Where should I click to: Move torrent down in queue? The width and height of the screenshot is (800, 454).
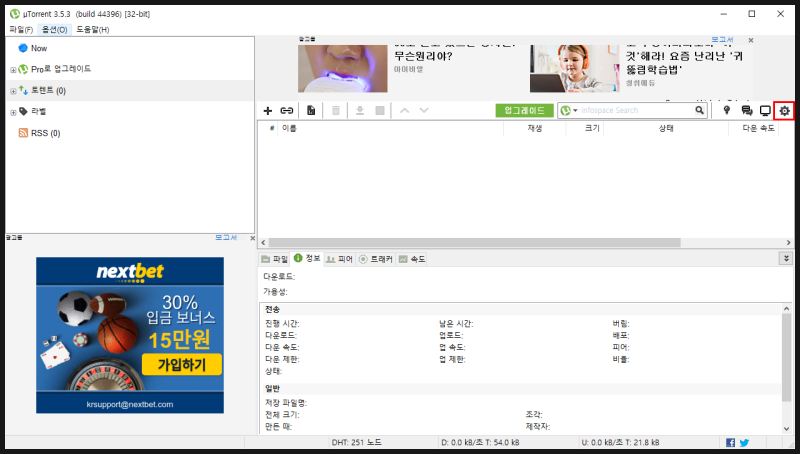coord(424,110)
